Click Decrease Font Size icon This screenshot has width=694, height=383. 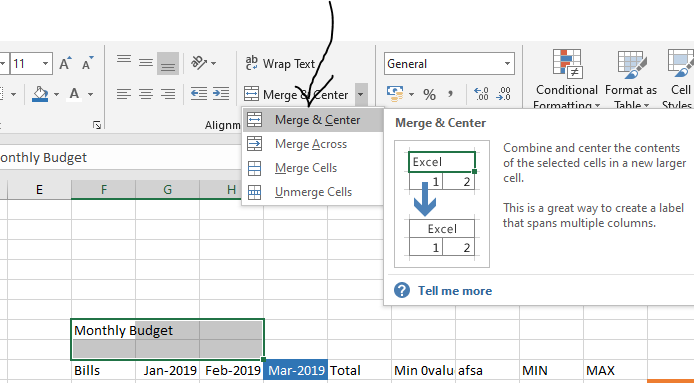point(87,63)
